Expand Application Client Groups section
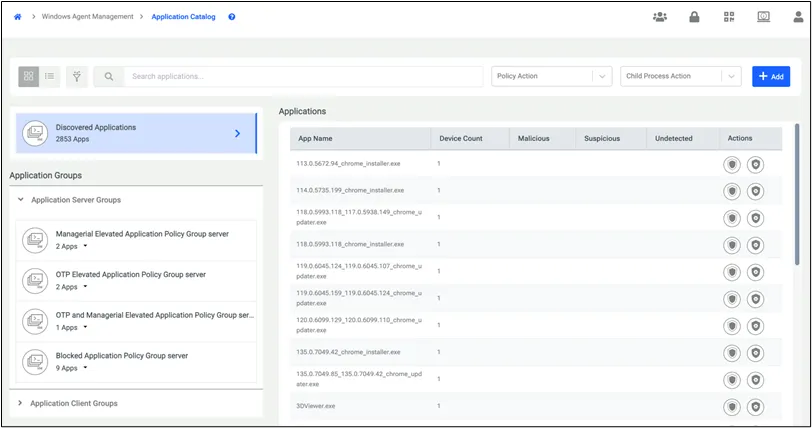812x428 pixels. tap(20, 403)
